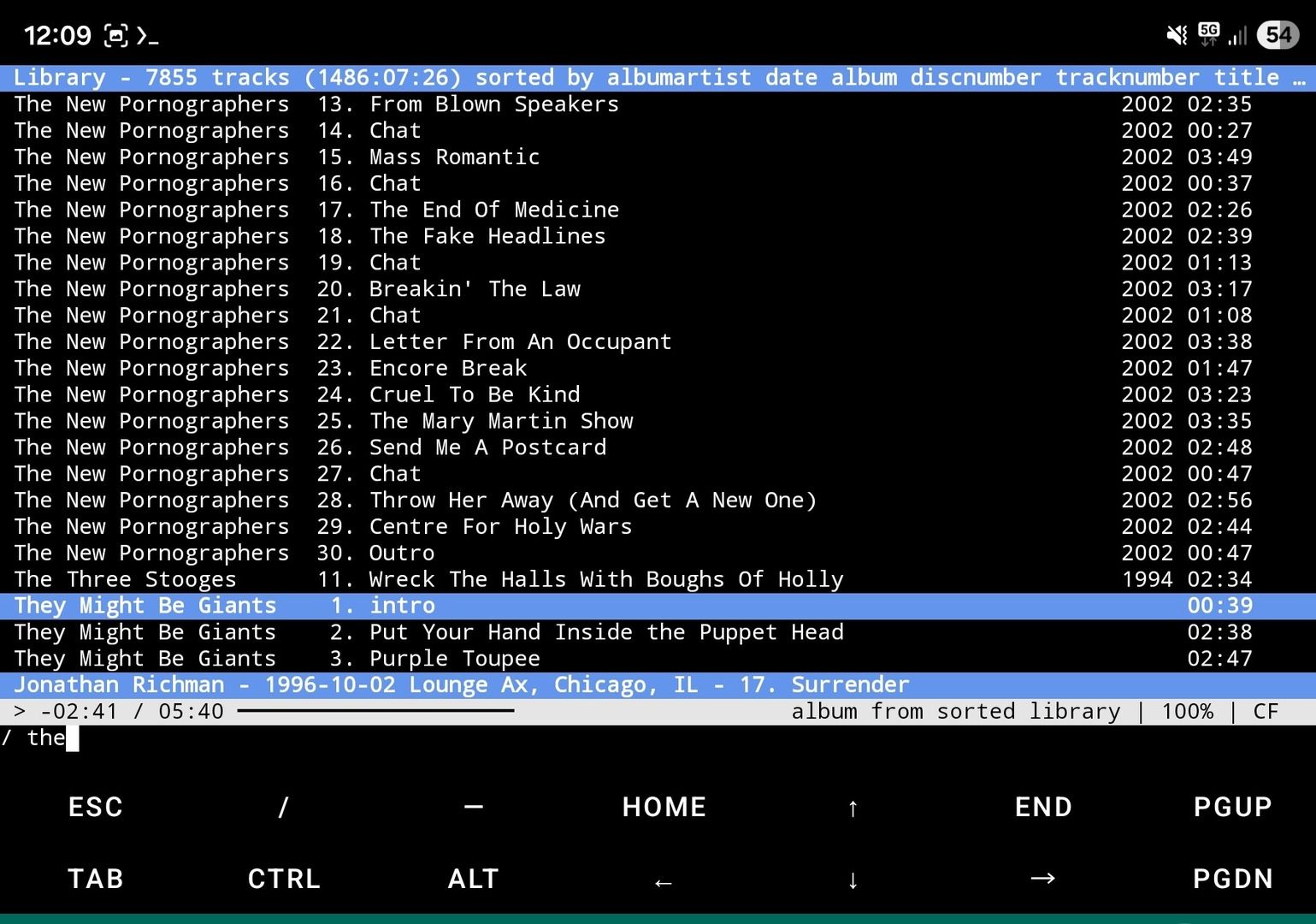Click the 100% volume indicator
Viewport: 1316px width, 924px height.
point(1187,712)
